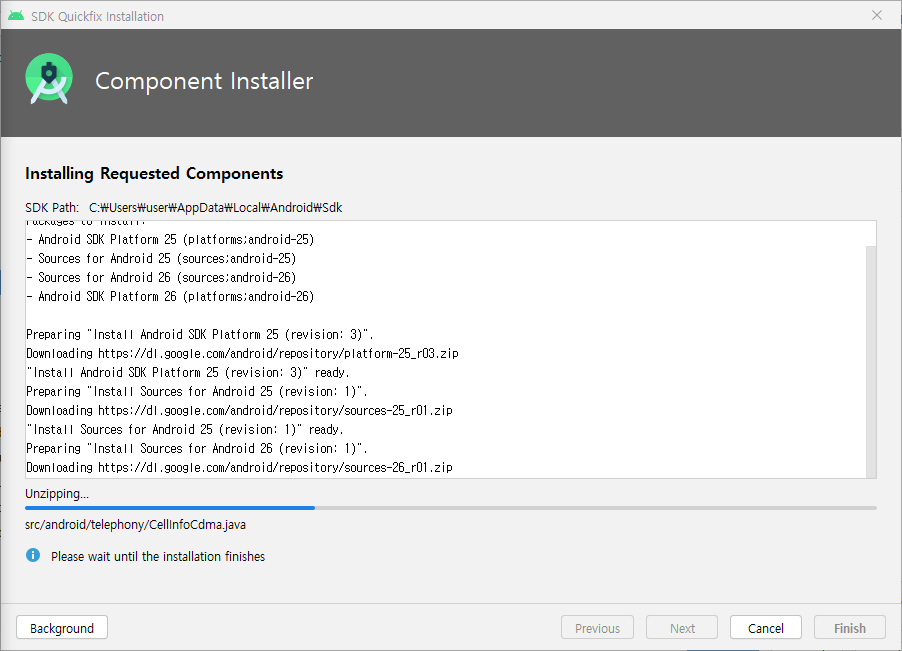The width and height of the screenshot is (902, 651).
Task: Click the Android icon in title bar
Action: [16, 16]
